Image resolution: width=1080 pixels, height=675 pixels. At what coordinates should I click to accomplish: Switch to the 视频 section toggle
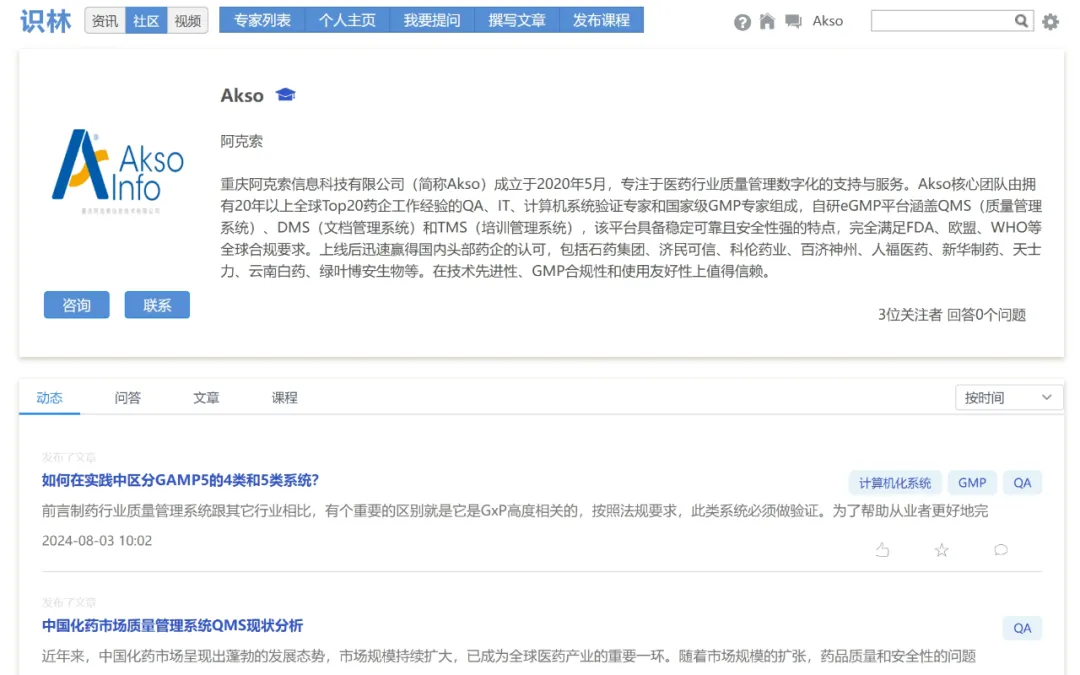(x=187, y=21)
